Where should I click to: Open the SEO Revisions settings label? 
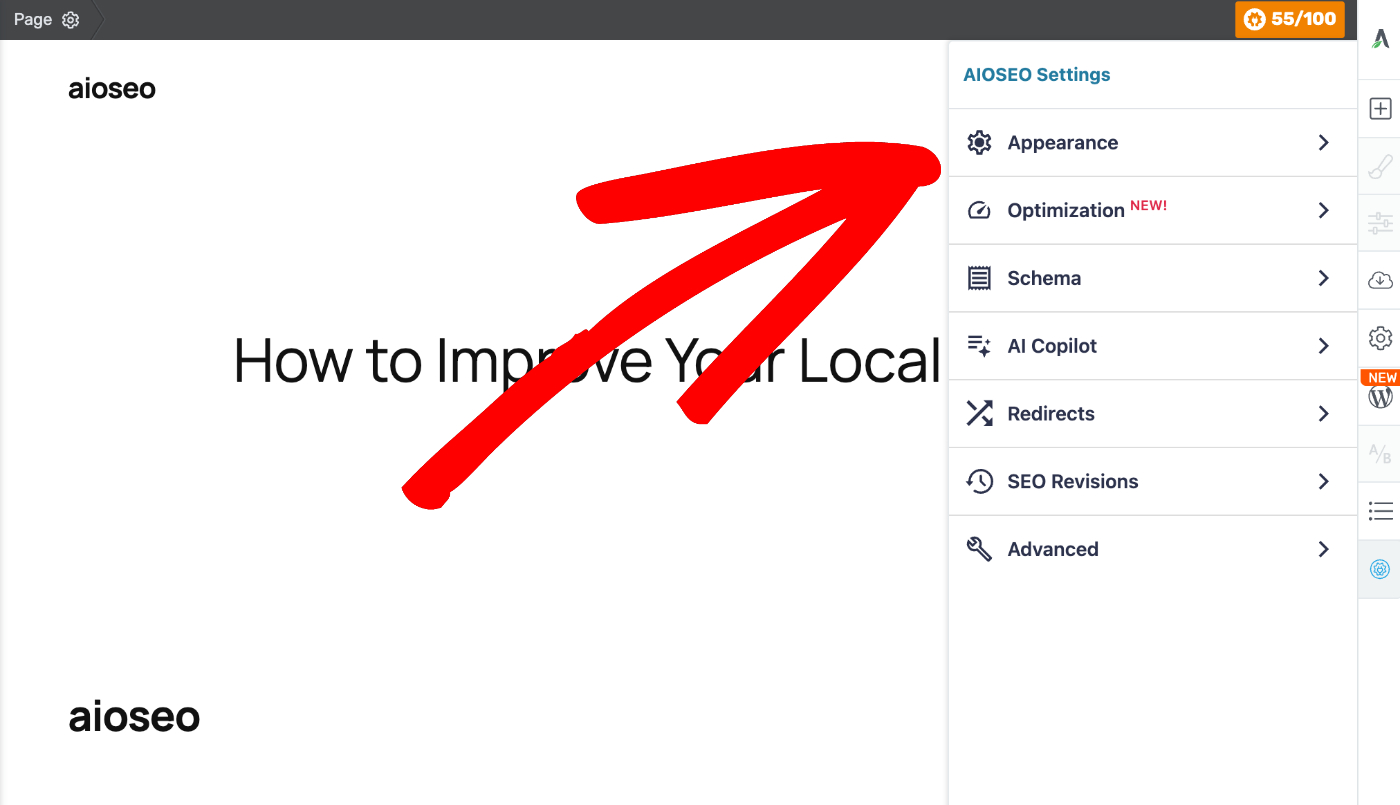point(1073,482)
